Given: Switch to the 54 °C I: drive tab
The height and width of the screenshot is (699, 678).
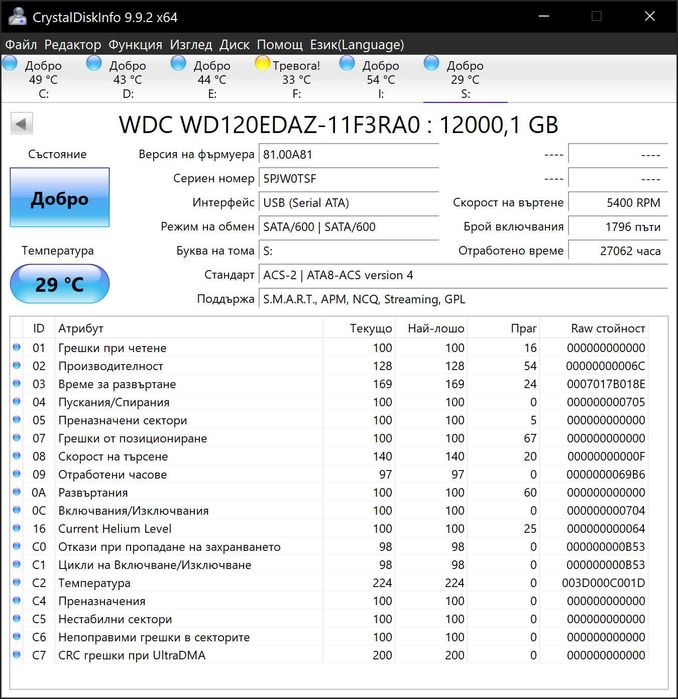Looking at the screenshot, I should (x=380, y=79).
